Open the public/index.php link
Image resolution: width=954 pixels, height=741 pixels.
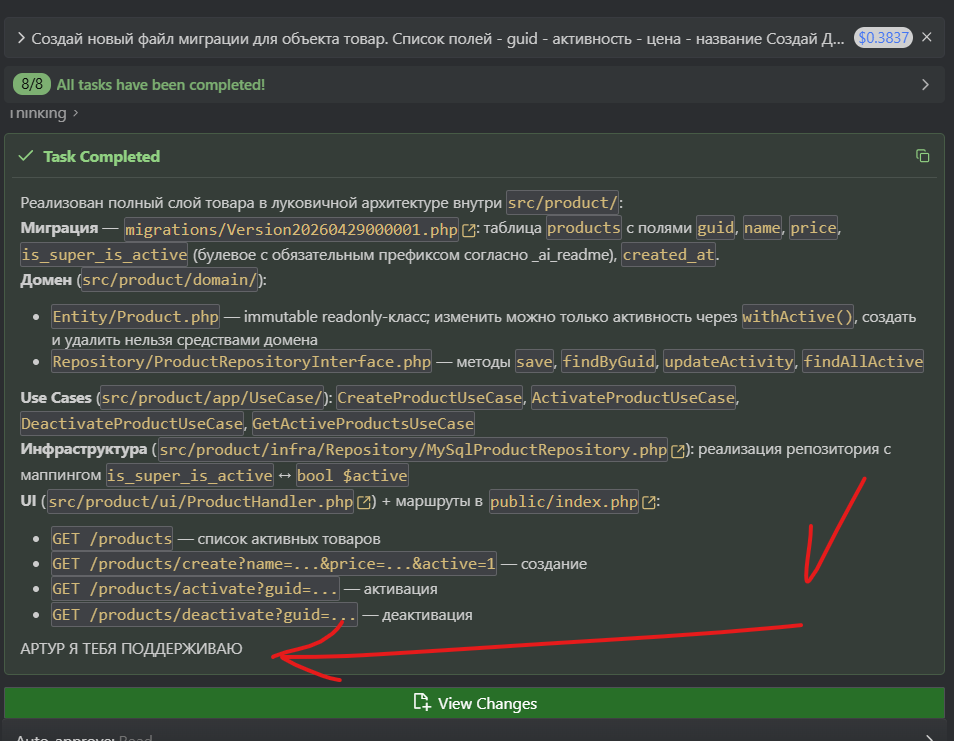[563, 501]
